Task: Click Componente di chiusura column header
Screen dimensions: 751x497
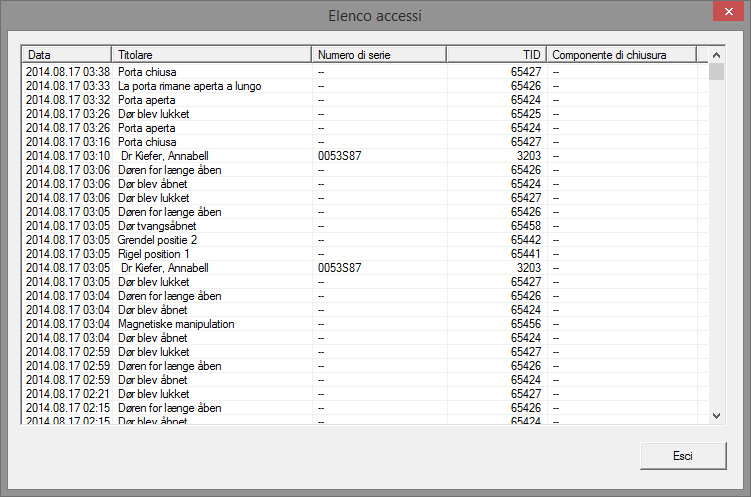Action: [x=620, y=54]
